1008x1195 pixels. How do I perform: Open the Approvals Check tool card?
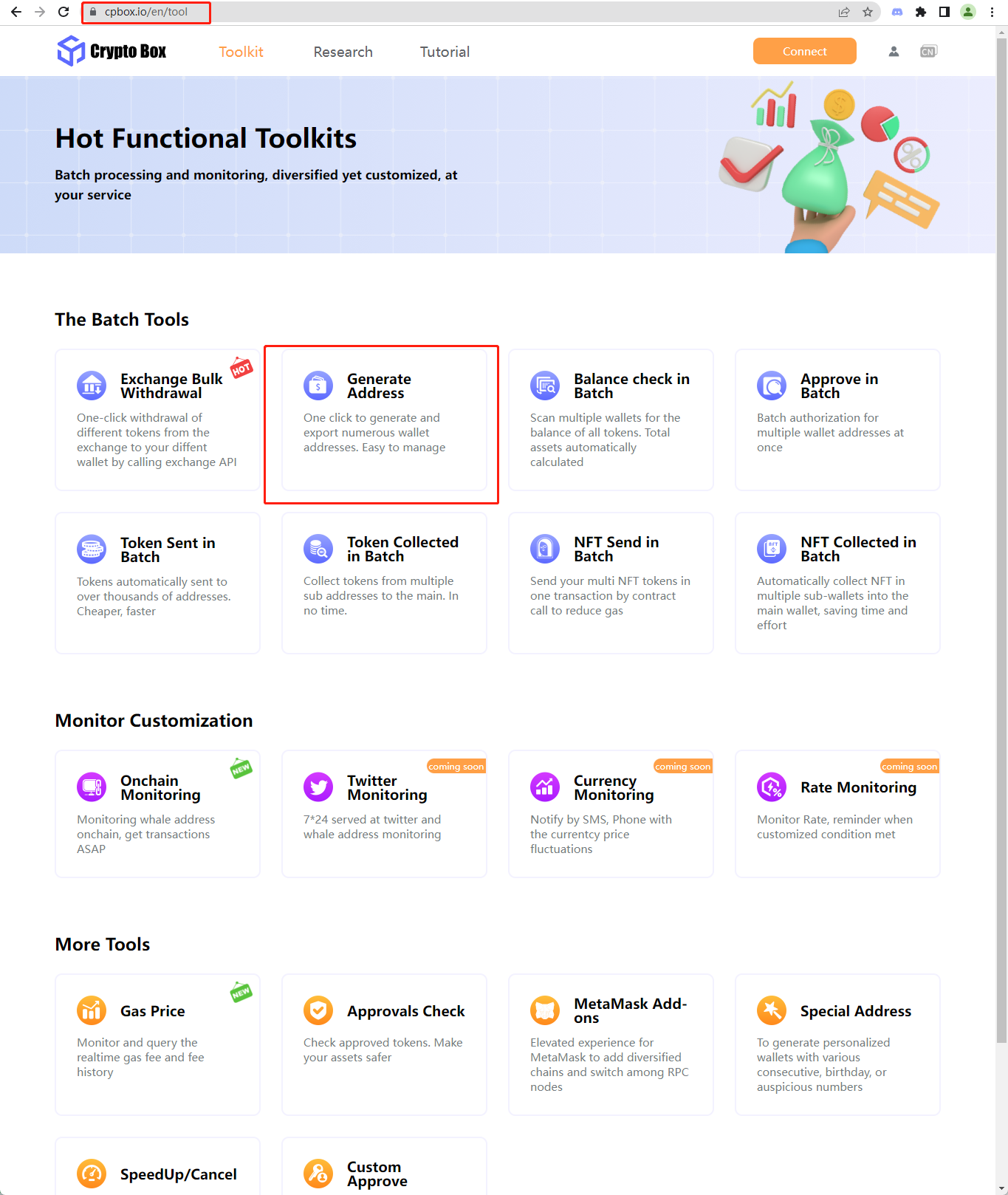coord(384,1044)
